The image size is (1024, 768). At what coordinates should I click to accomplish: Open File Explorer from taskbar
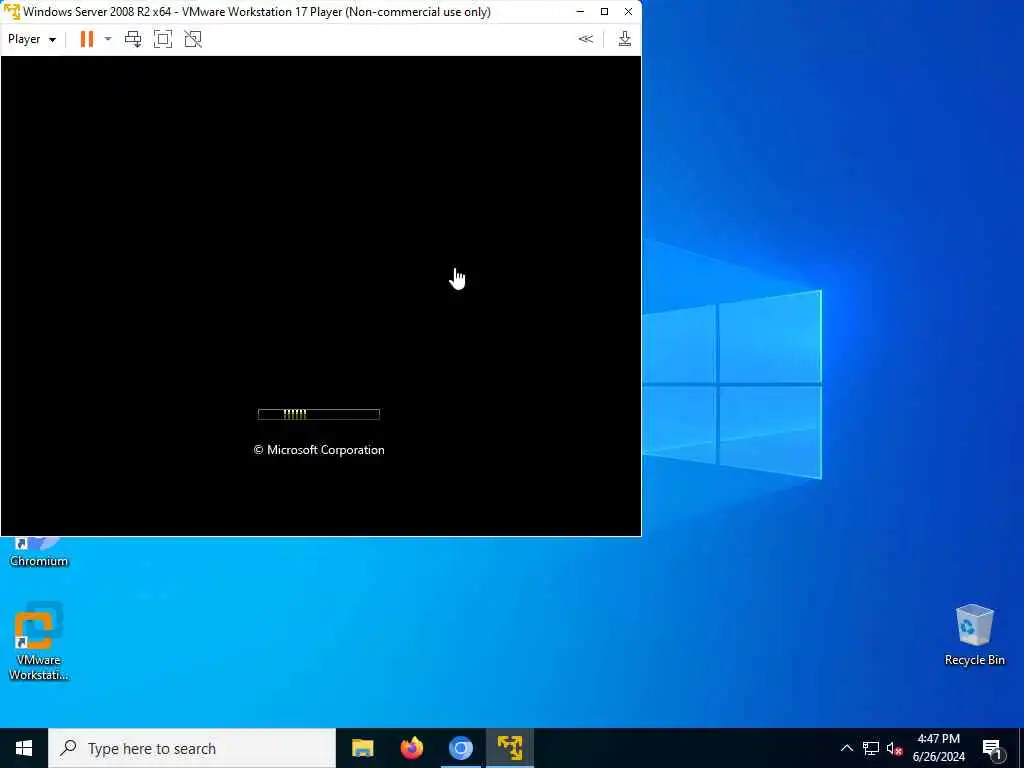tap(362, 748)
